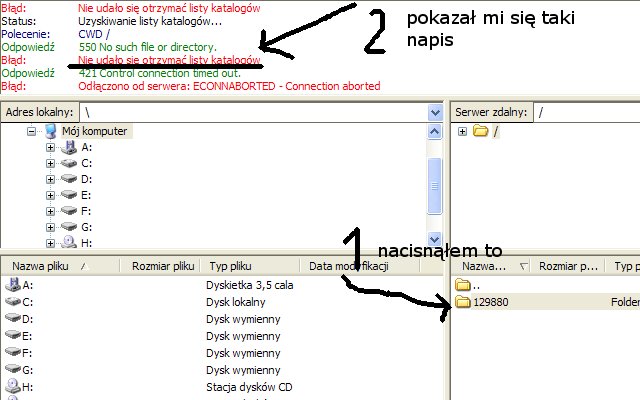Expand drive F: in local tree
The image size is (640, 400).
[x=50, y=211]
